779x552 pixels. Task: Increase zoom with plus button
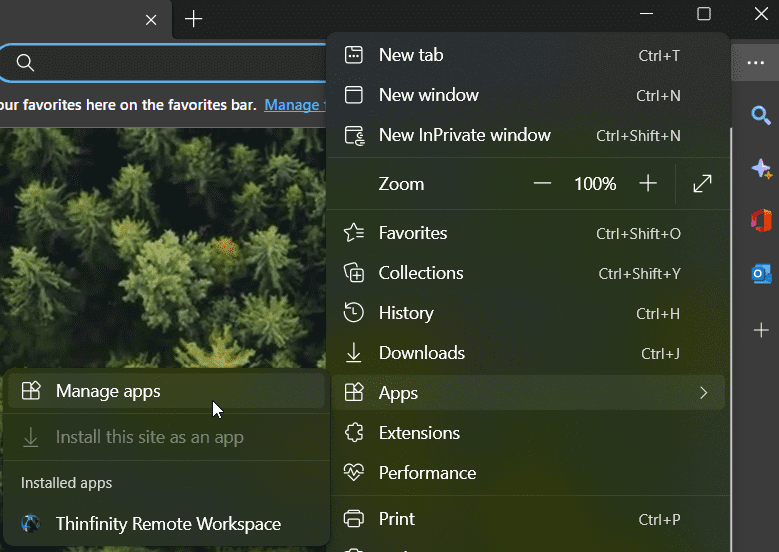648,184
